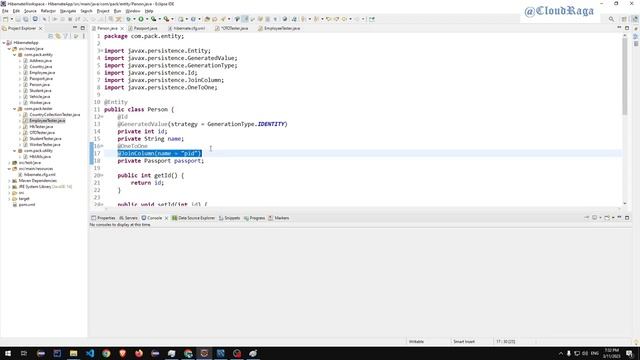Viewport: 640px width, 360px height.
Task: Open the Servers view tab
Action: click(x=129, y=218)
